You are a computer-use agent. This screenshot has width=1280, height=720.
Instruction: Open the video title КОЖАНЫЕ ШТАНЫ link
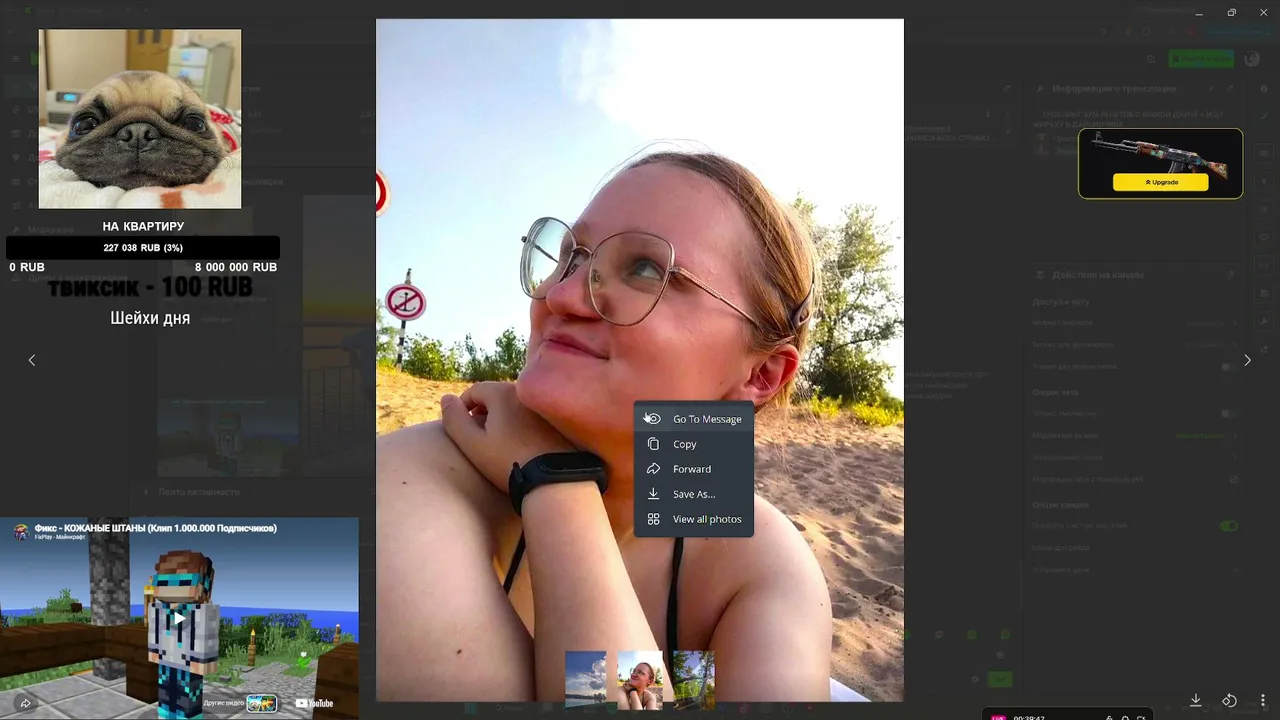pyautogui.click(x=156, y=528)
